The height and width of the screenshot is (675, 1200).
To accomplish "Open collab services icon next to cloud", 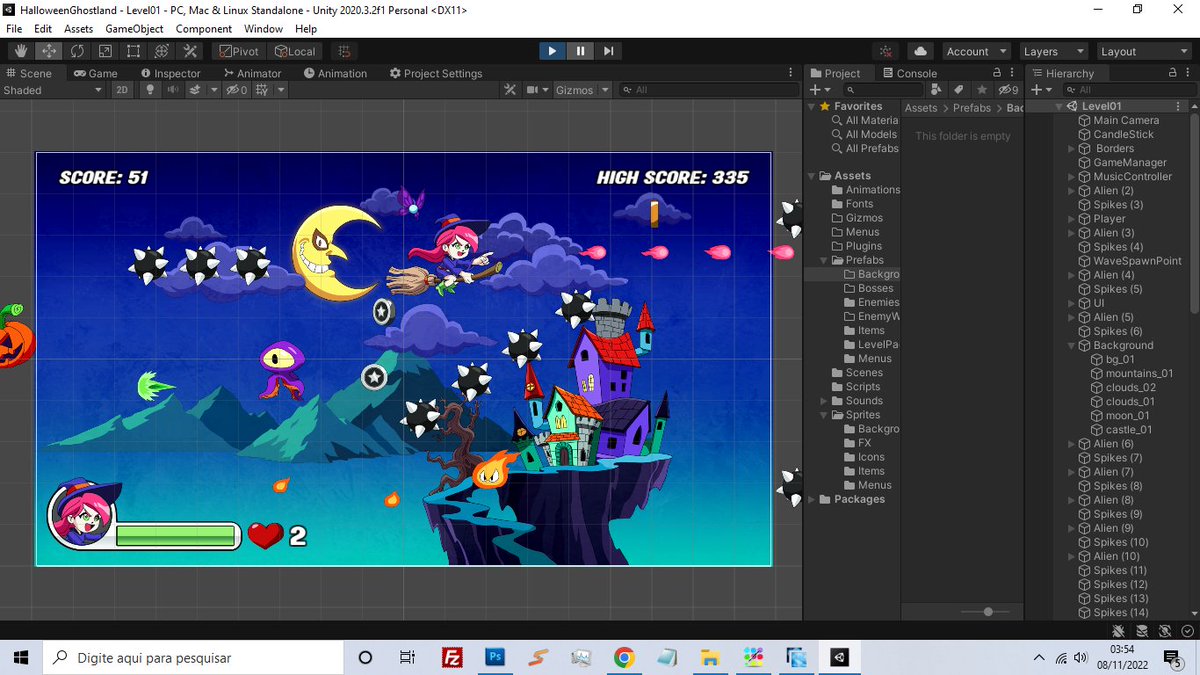I will (886, 51).
